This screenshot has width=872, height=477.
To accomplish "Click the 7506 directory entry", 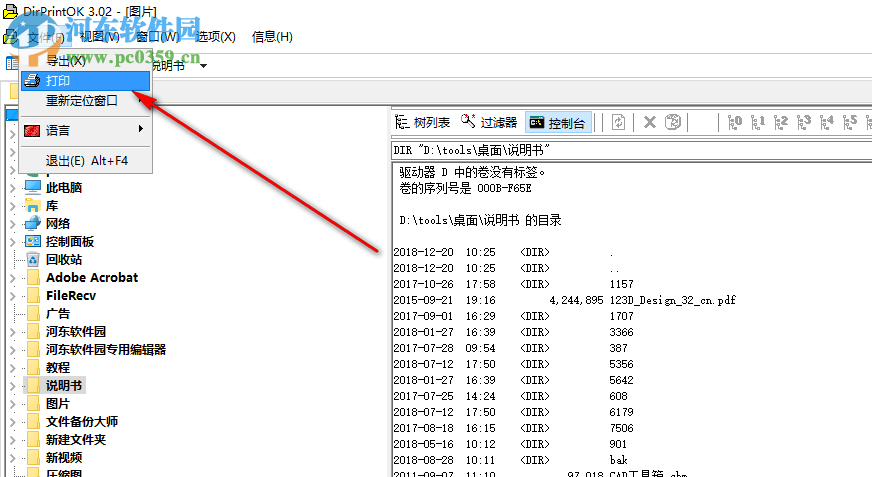I will (621, 428).
